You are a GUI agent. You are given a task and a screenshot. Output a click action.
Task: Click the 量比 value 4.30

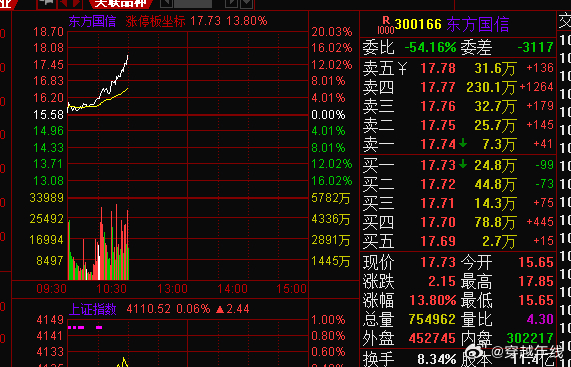(x=540, y=319)
